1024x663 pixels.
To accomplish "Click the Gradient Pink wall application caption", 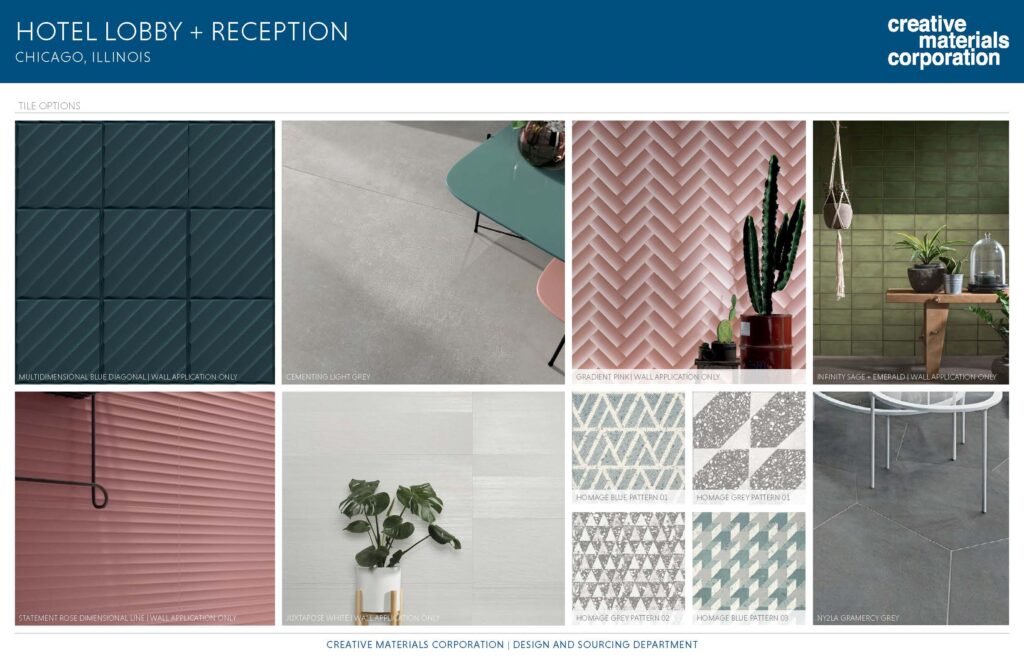I will pos(648,377).
